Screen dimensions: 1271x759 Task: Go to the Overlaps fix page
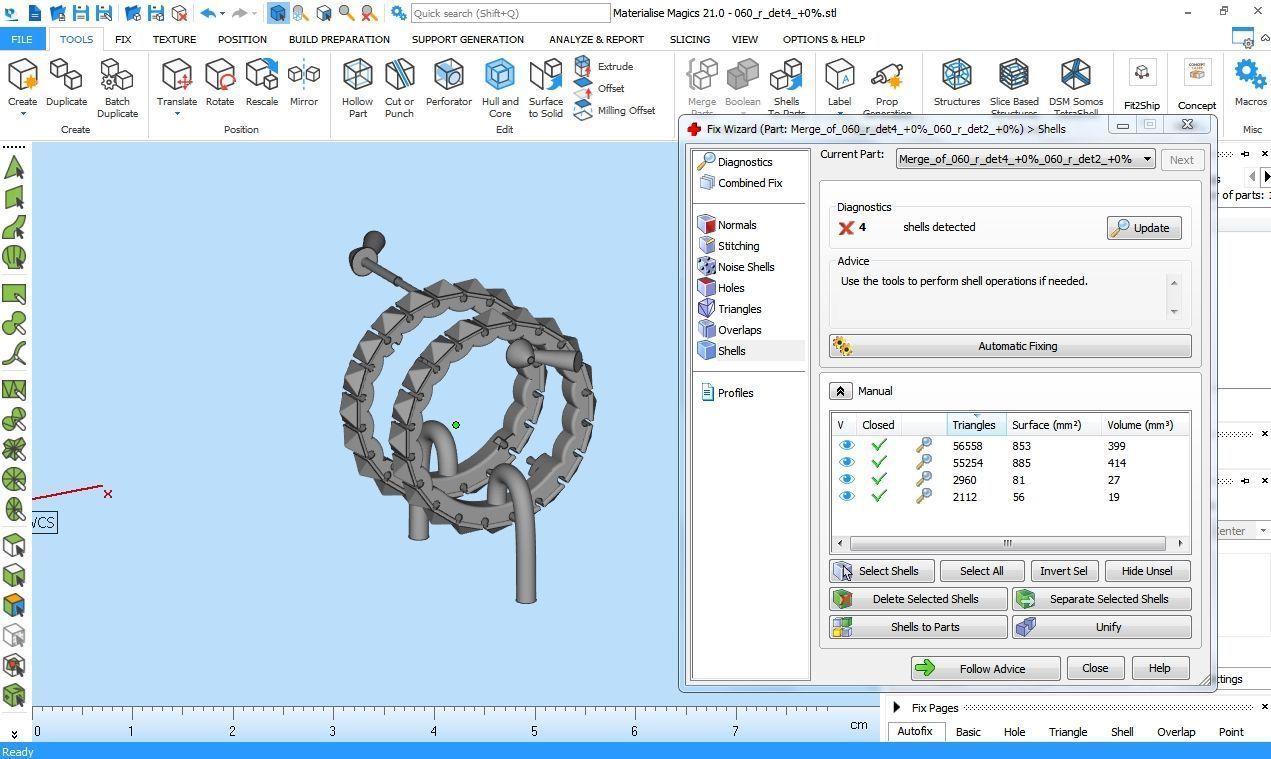pos(730,330)
